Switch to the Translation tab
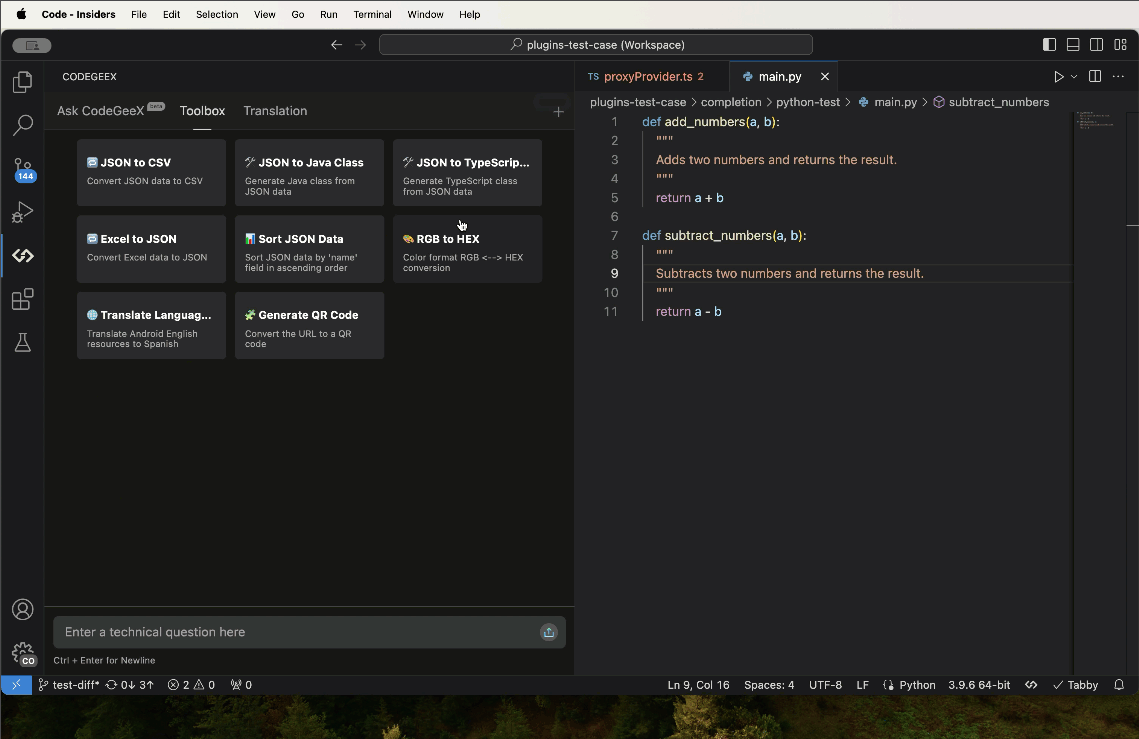This screenshot has height=739, width=1139. click(x=275, y=111)
